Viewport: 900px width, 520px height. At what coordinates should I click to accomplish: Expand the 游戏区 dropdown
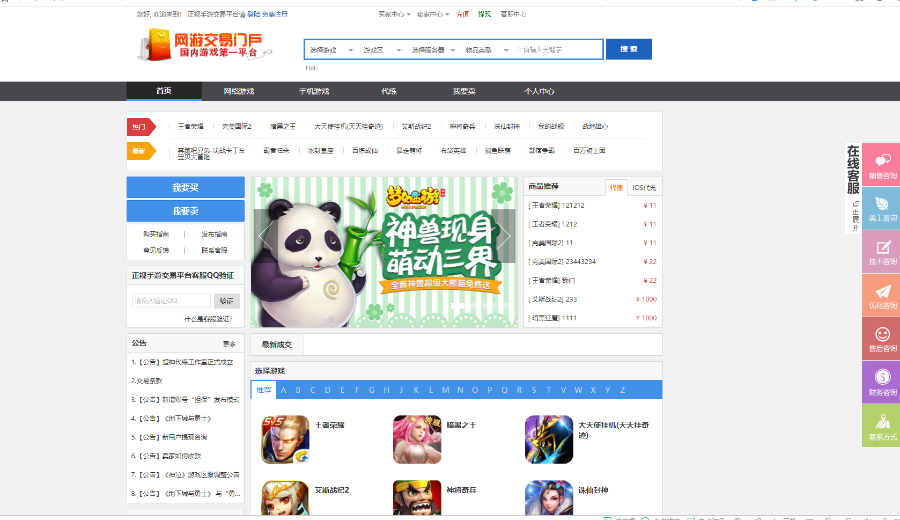(x=382, y=50)
